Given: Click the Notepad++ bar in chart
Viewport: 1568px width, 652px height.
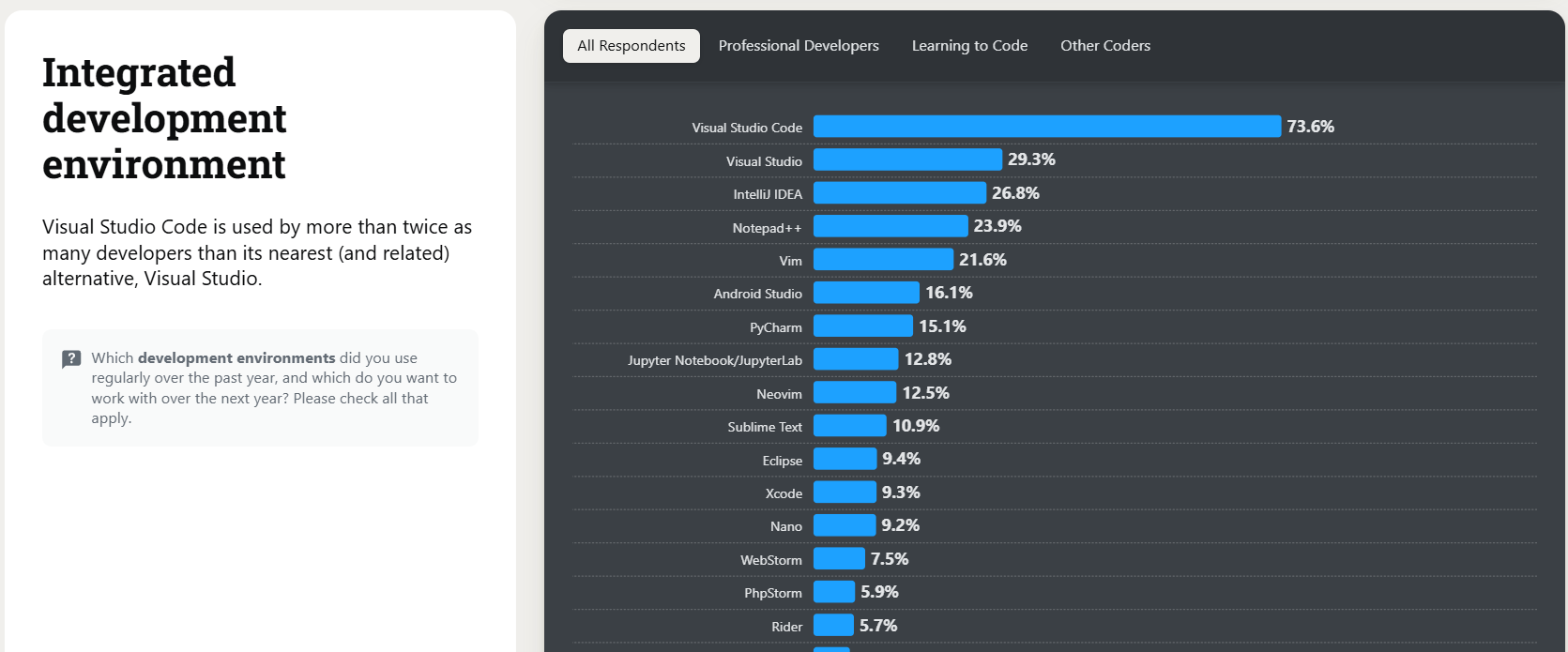Looking at the screenshot, I should pos(890,227).
